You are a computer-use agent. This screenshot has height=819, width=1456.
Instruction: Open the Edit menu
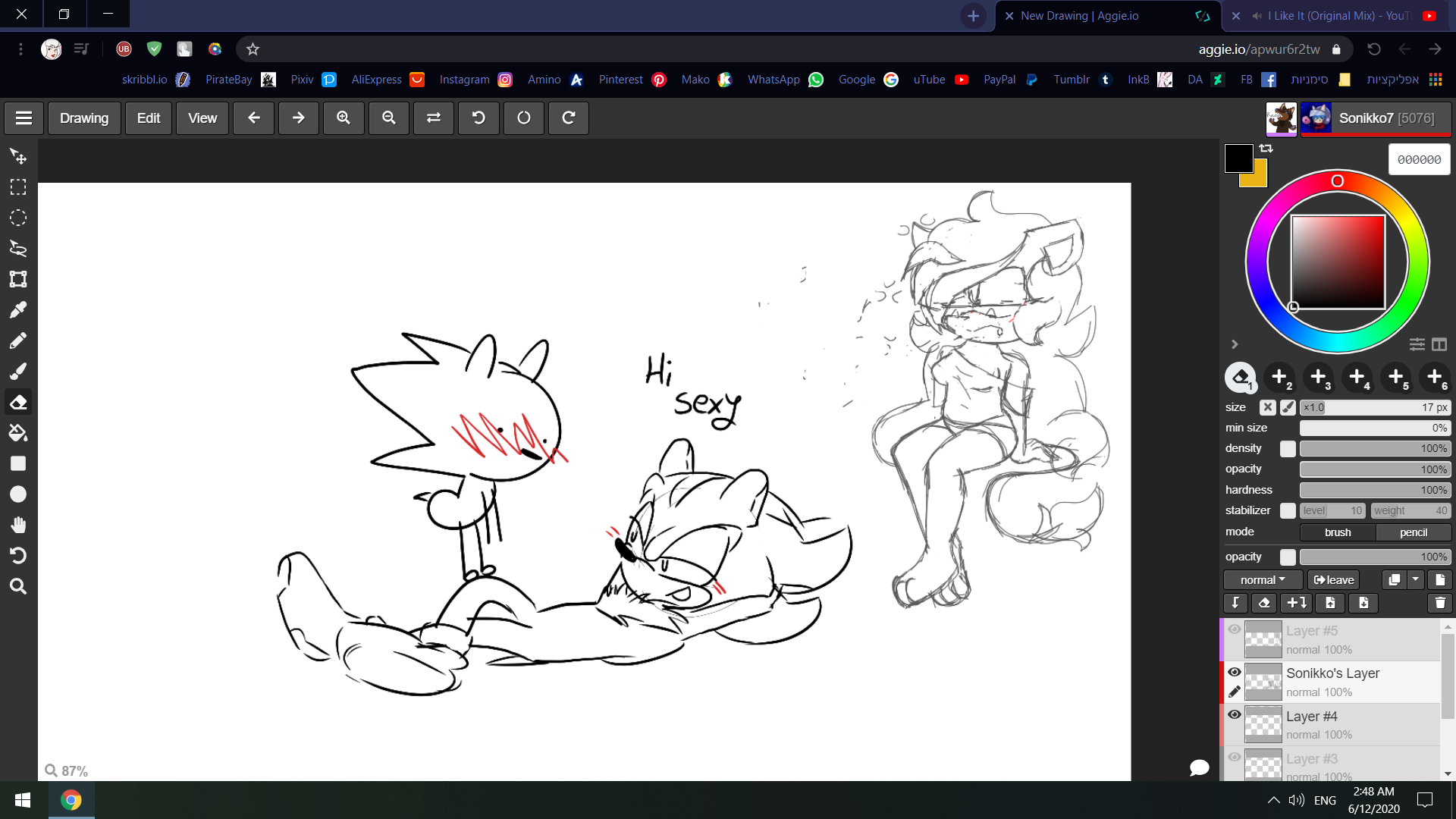click(x=148, y=118)
